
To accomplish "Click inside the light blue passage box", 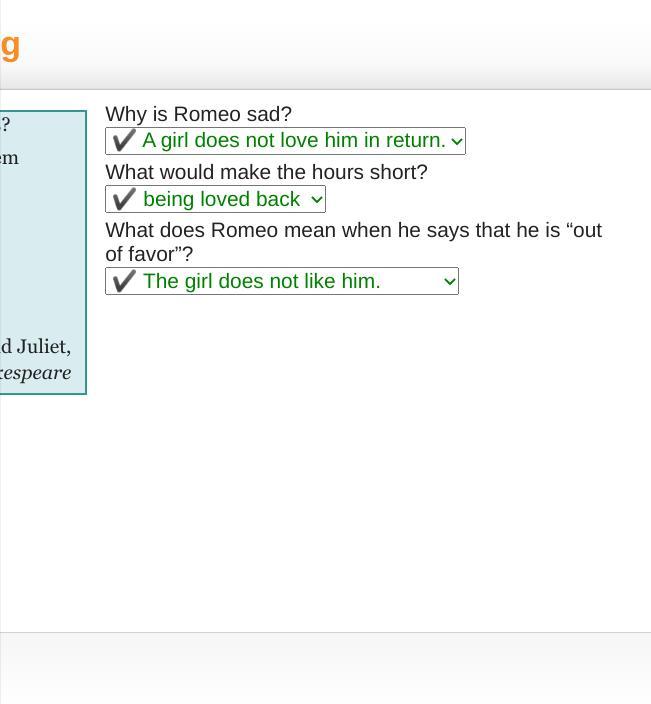I will 43,252.
